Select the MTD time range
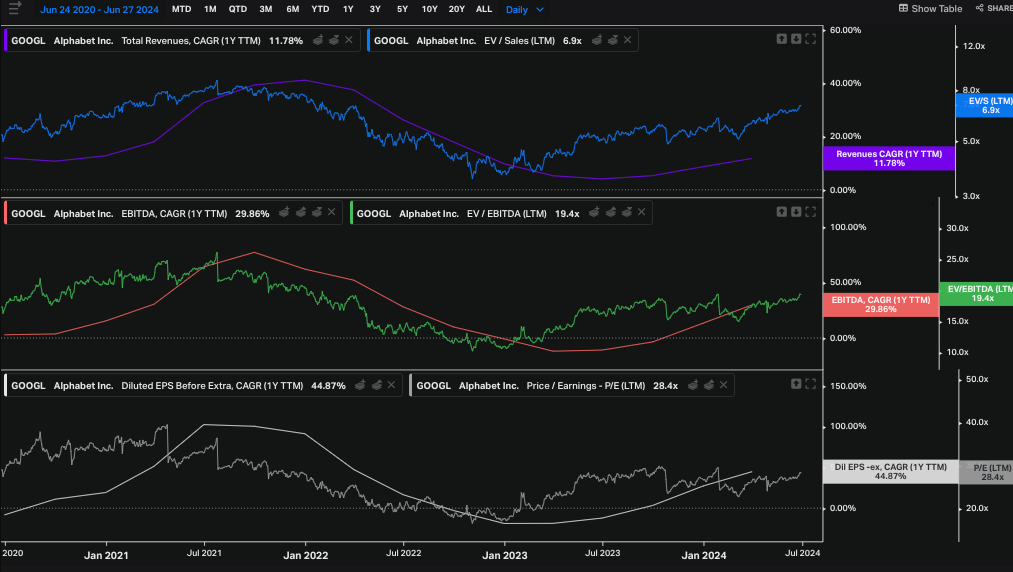1013x572 pixels. [182, 9]
